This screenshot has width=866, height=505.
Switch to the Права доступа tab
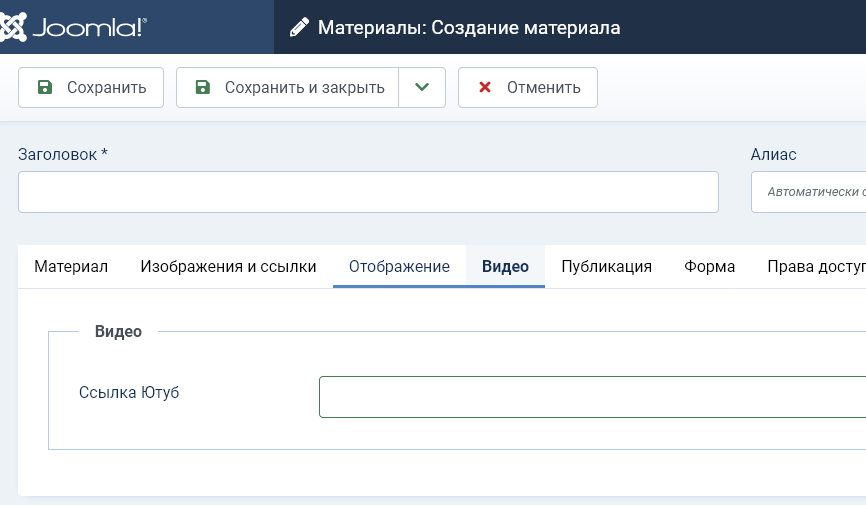click(x=815, y=266)
